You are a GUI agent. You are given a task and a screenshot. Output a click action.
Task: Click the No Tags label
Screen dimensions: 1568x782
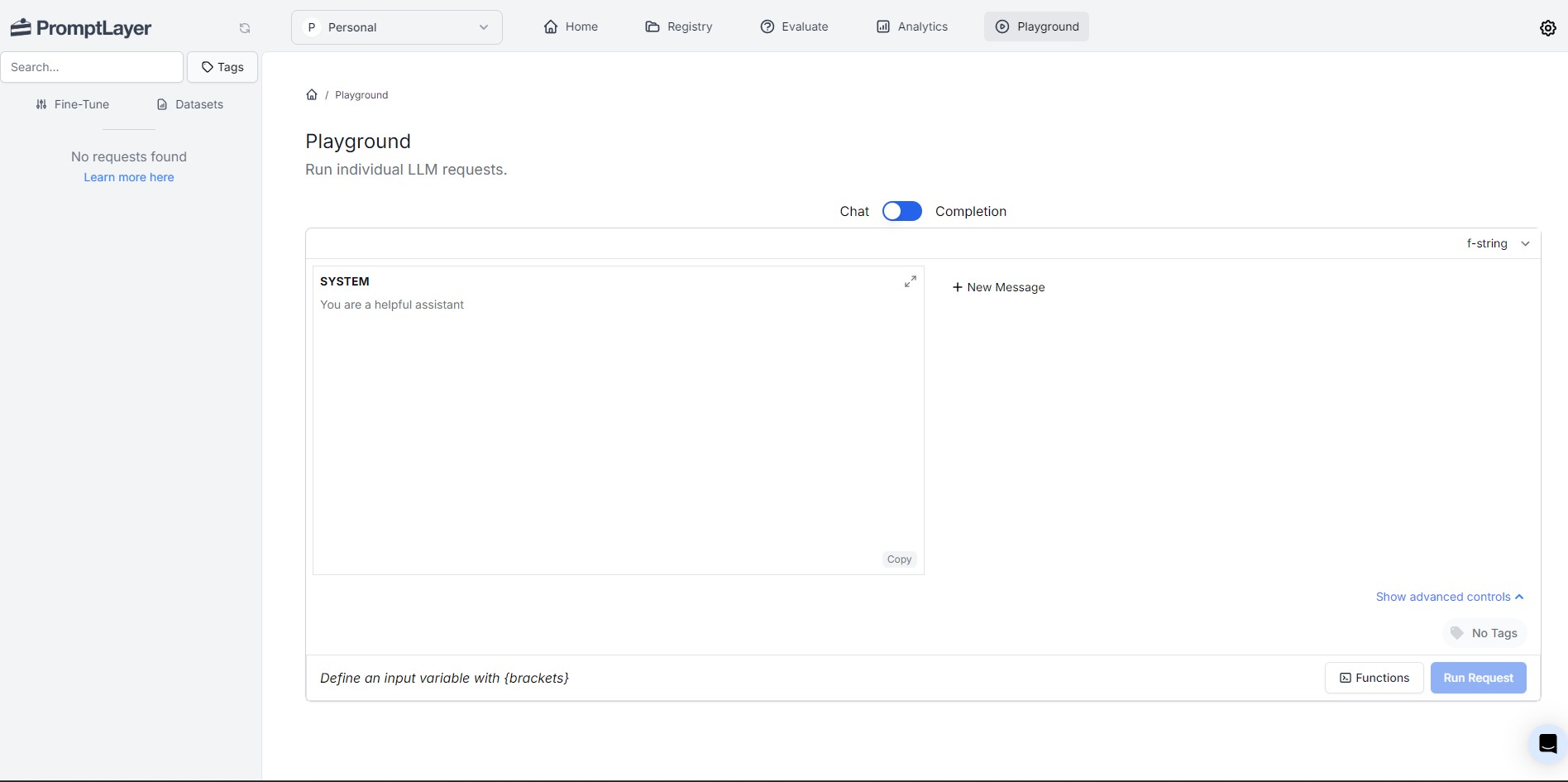pyautogui.click(x=1485, y=633)
